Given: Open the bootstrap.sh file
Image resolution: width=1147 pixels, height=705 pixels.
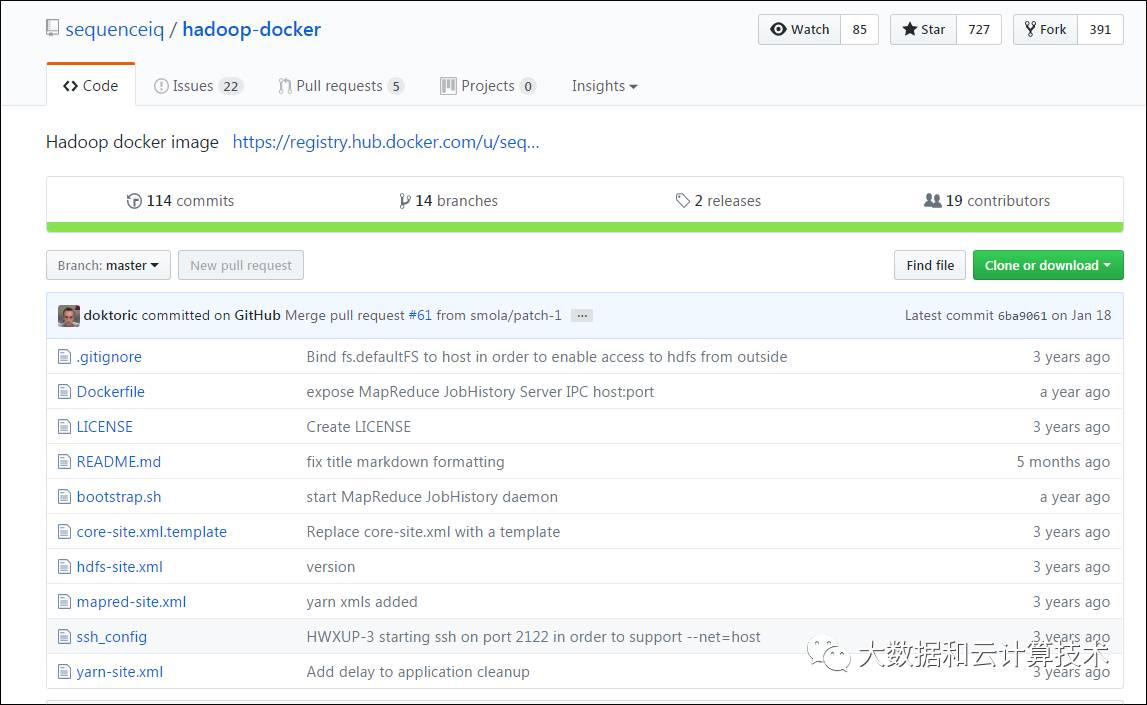Looking at the screenshot, I should pos(119,497).
